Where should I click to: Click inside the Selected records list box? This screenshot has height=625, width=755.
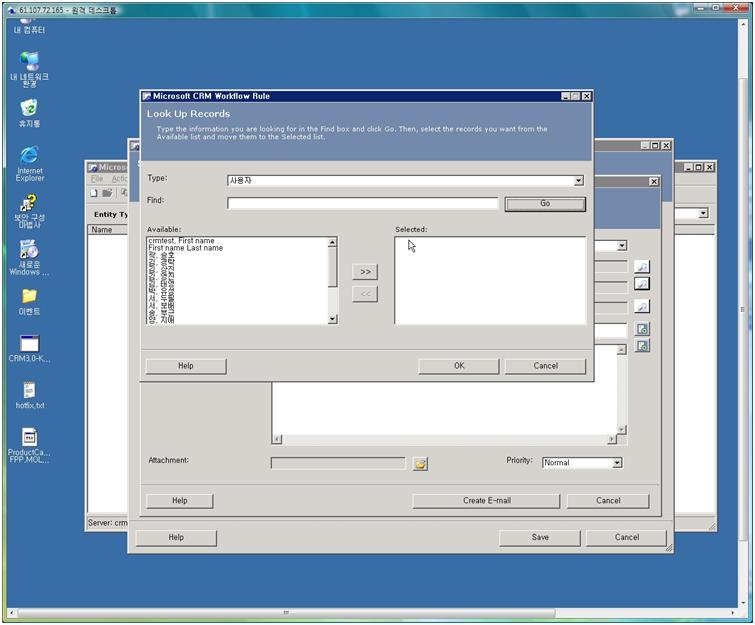pos(490,281)
